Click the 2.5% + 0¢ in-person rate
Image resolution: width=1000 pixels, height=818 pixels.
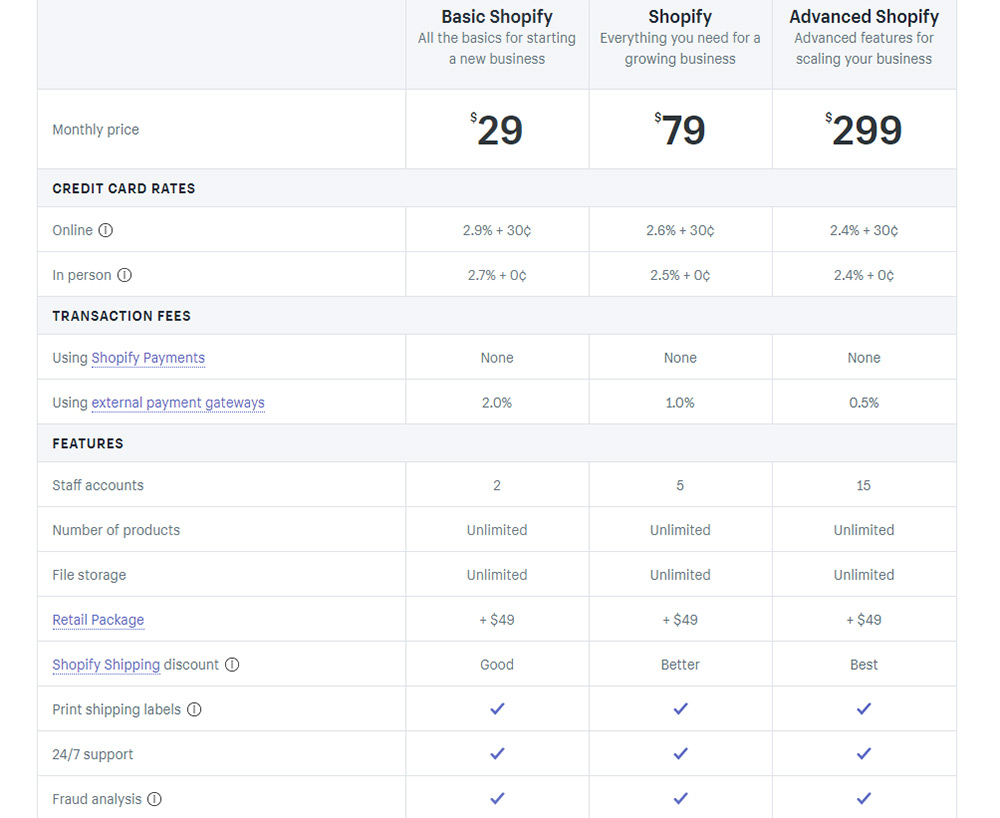[680, 275]
